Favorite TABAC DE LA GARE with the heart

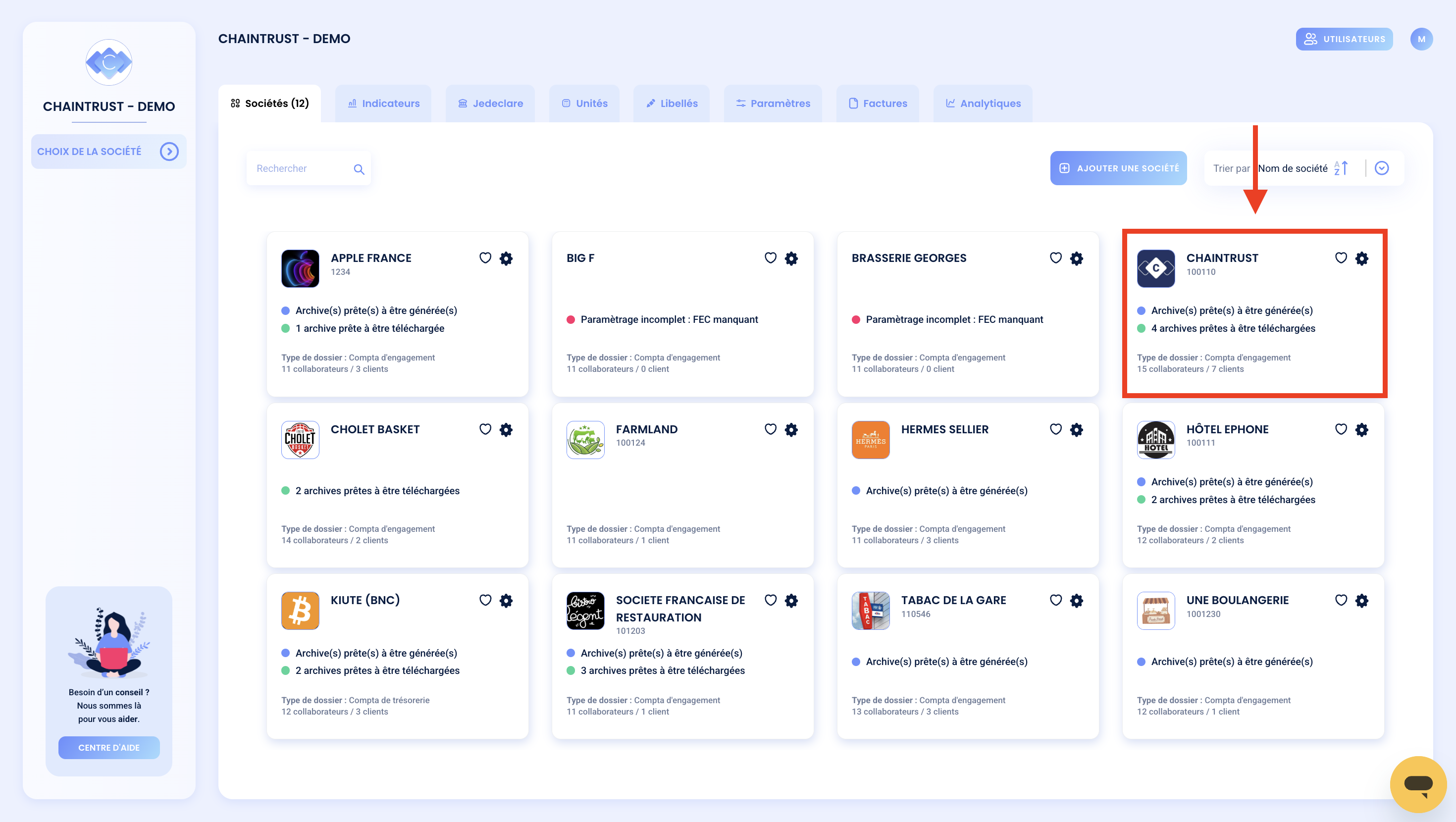coord(1056,600)
